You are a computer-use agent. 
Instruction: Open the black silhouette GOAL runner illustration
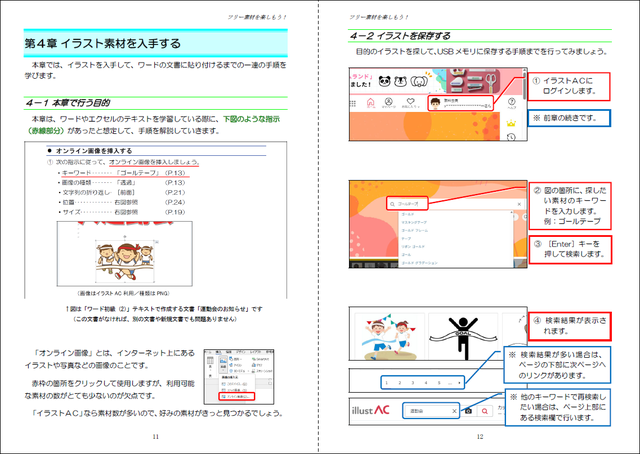click(463, 336)
